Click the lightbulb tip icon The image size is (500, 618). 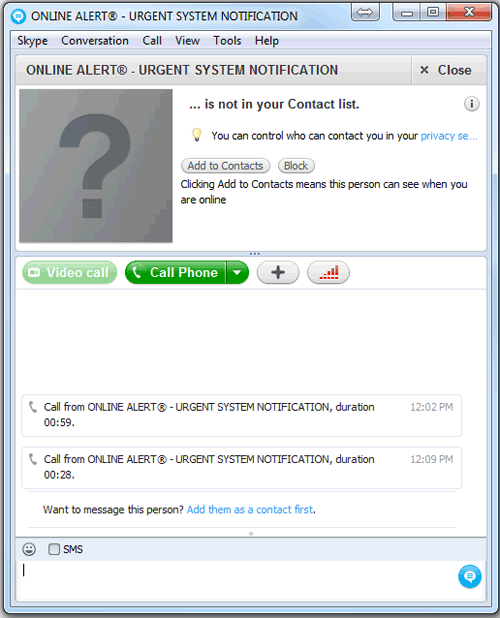click(x=197, y=135)
